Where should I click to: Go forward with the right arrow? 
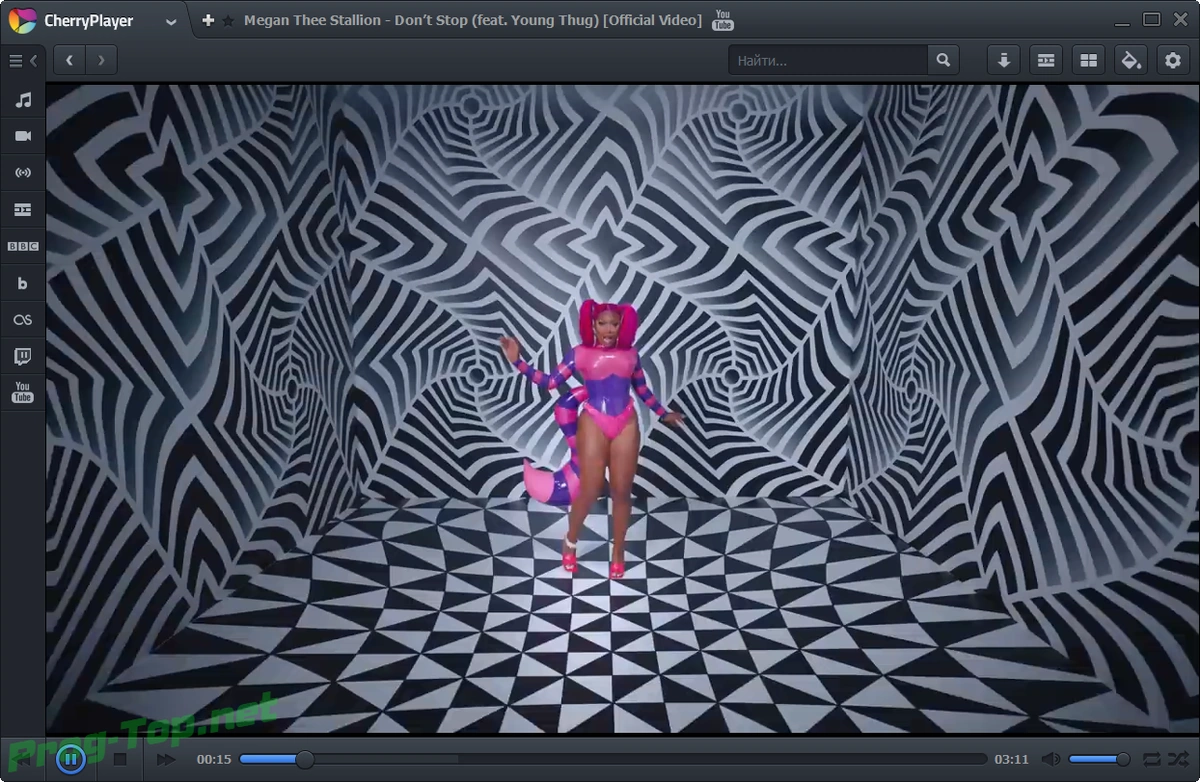coord(101,60)
